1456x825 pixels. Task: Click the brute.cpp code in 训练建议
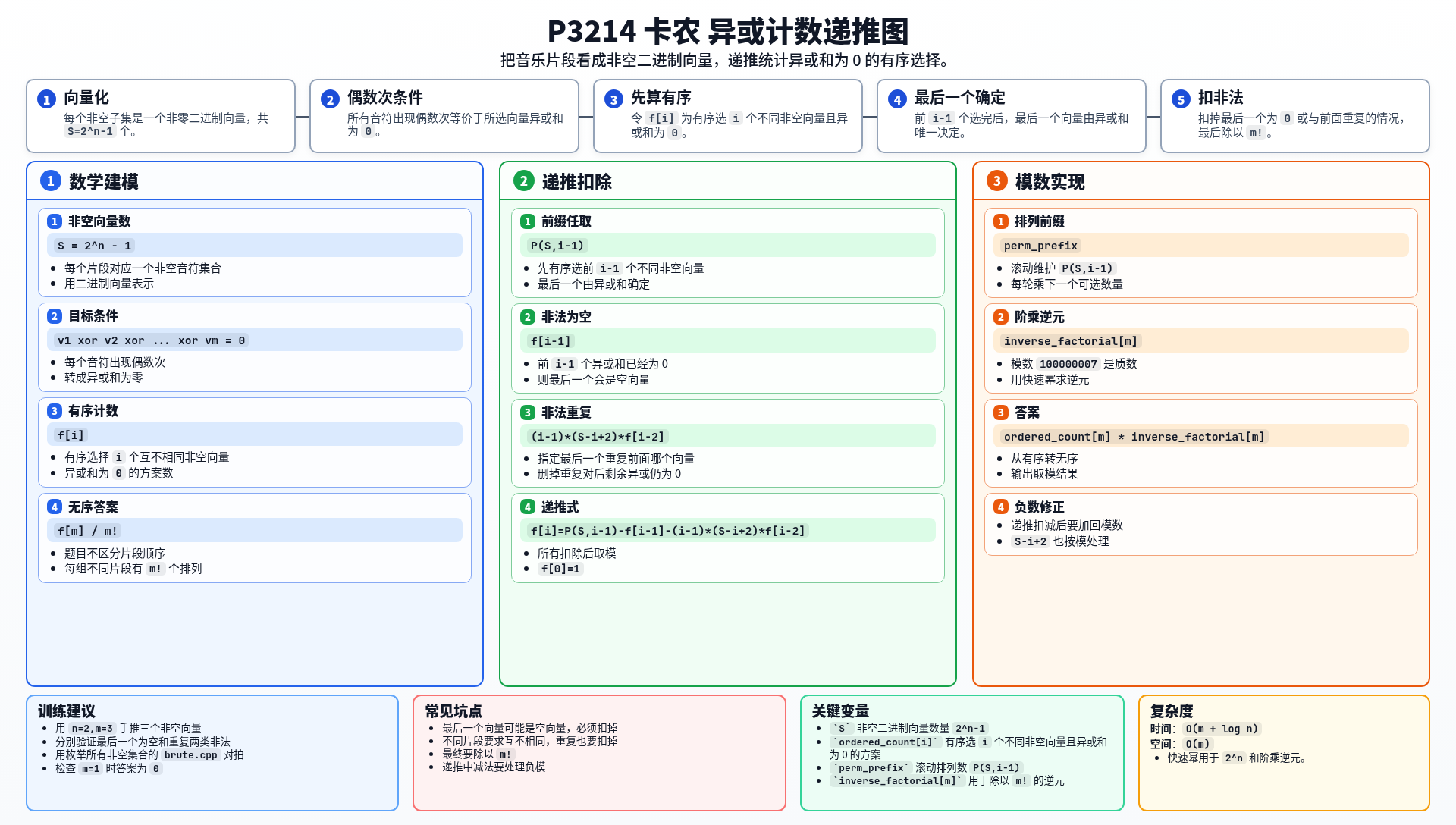(x=191, y=755)
